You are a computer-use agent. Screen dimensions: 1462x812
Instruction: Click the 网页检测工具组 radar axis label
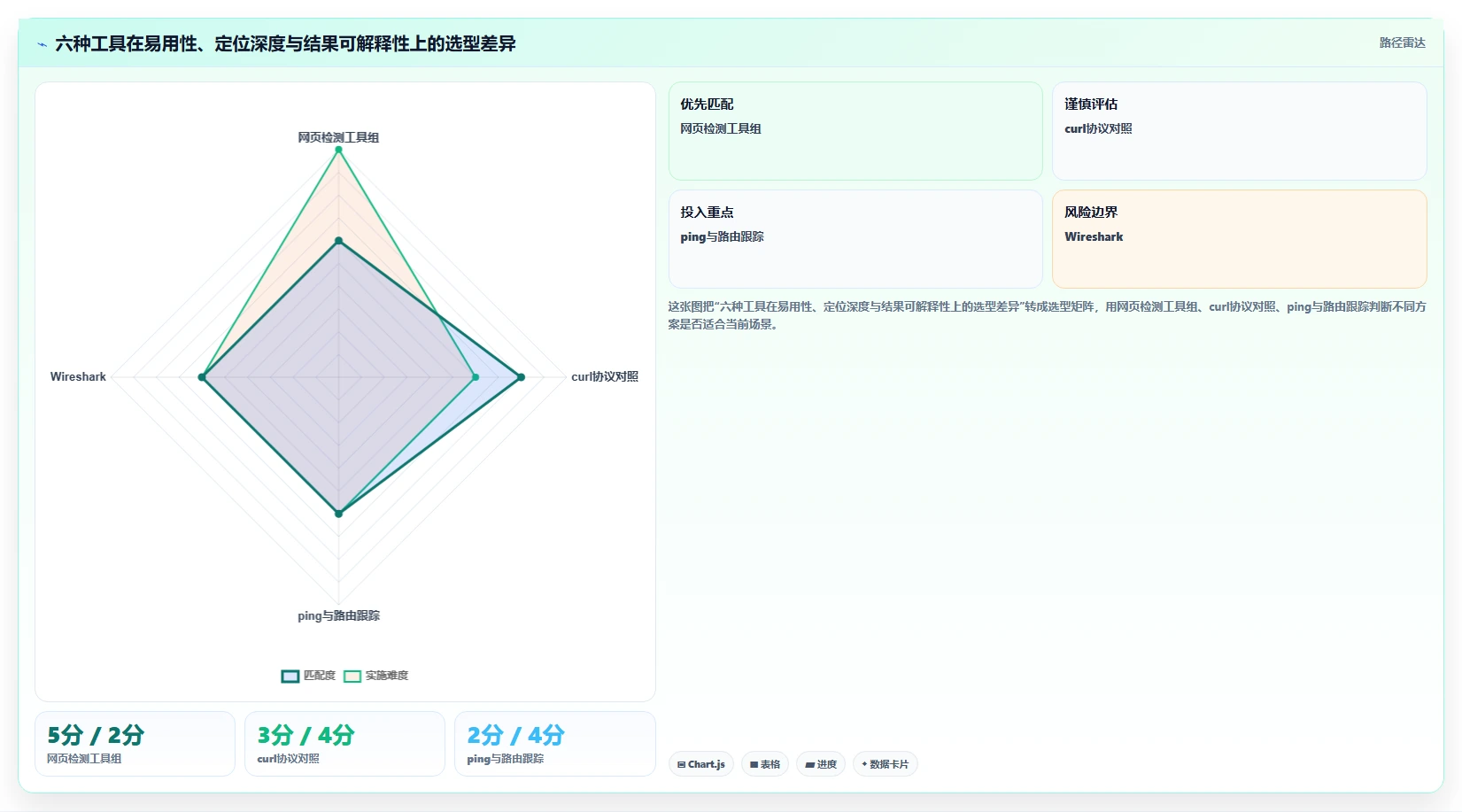click(338, 137)
